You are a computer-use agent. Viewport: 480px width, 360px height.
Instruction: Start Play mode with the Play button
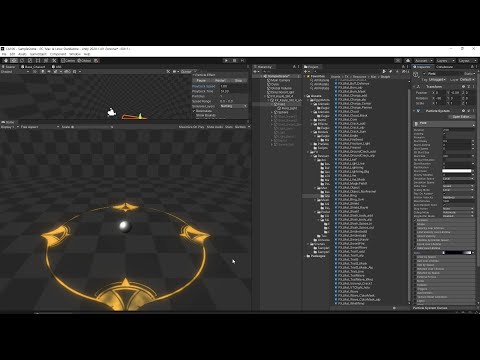coord(226,60)
